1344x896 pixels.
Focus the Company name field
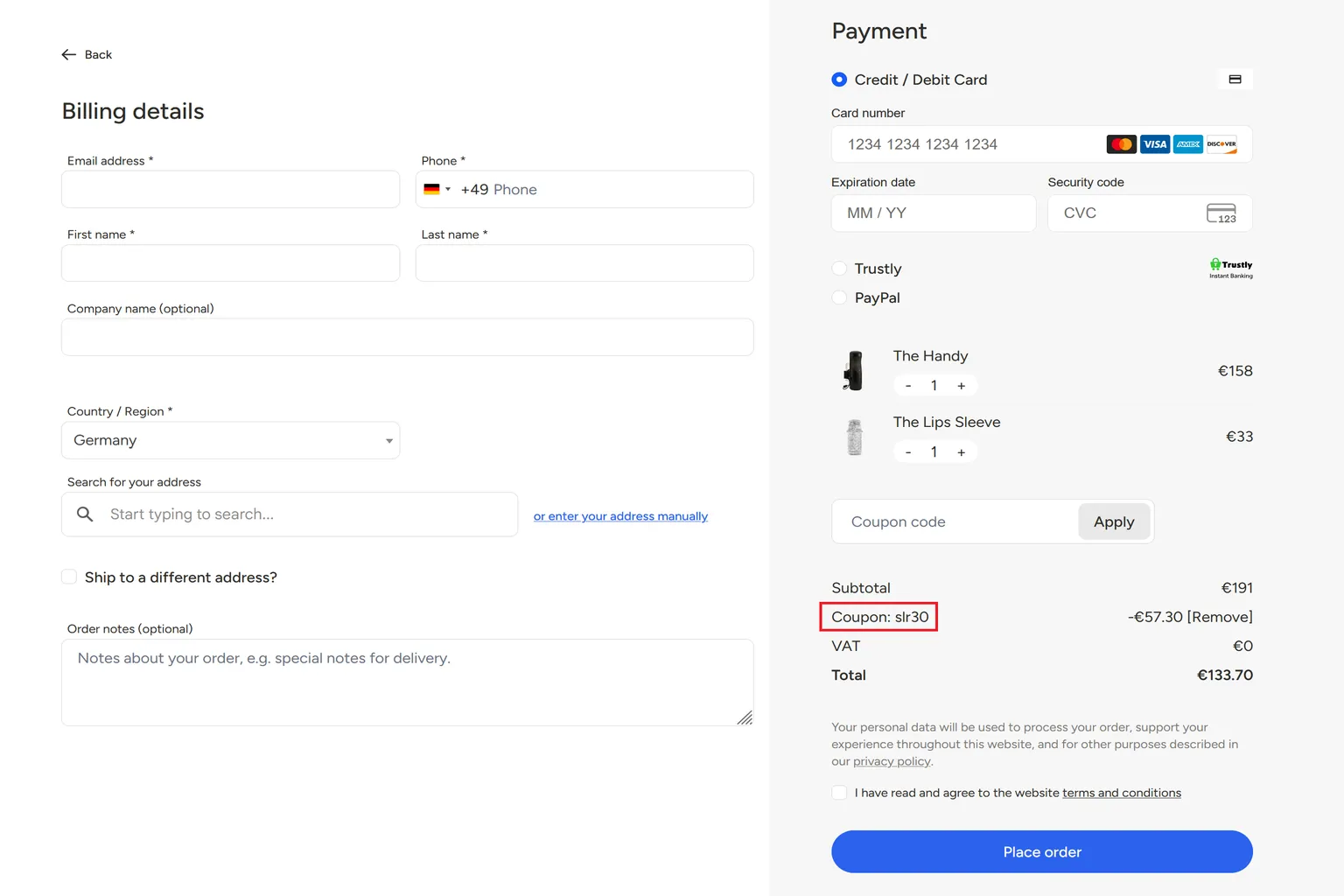click(x=408, y=337)
